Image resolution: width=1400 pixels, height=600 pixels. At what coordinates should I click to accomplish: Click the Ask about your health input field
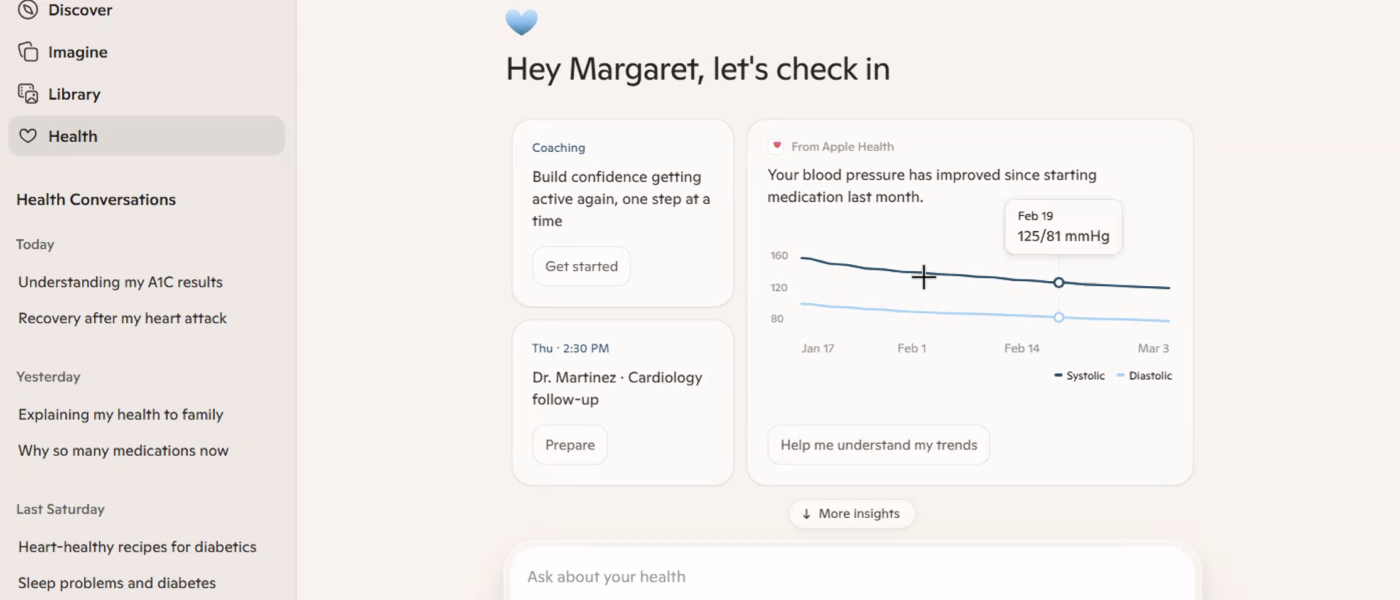852,576
